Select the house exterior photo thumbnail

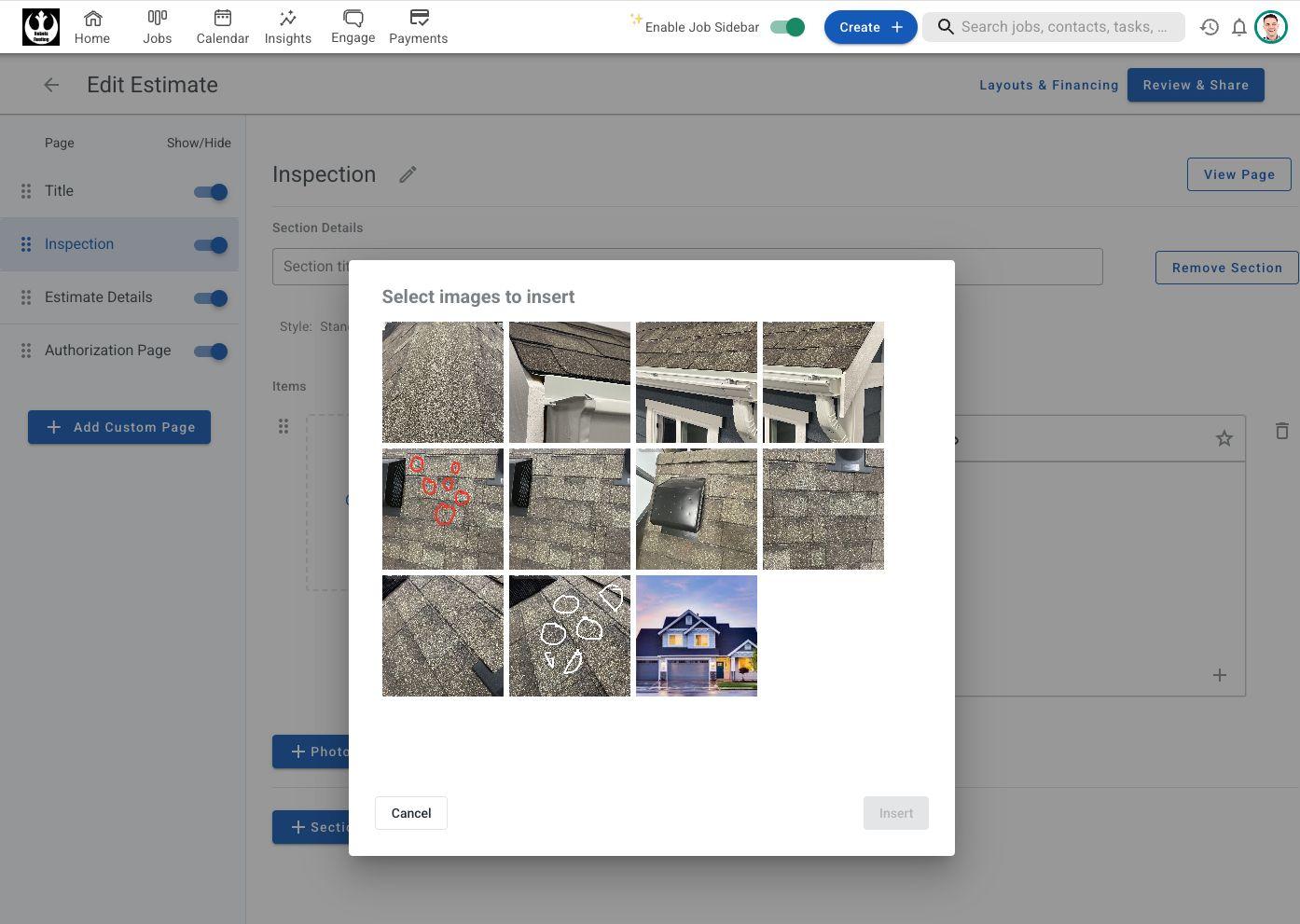point(696,636)
